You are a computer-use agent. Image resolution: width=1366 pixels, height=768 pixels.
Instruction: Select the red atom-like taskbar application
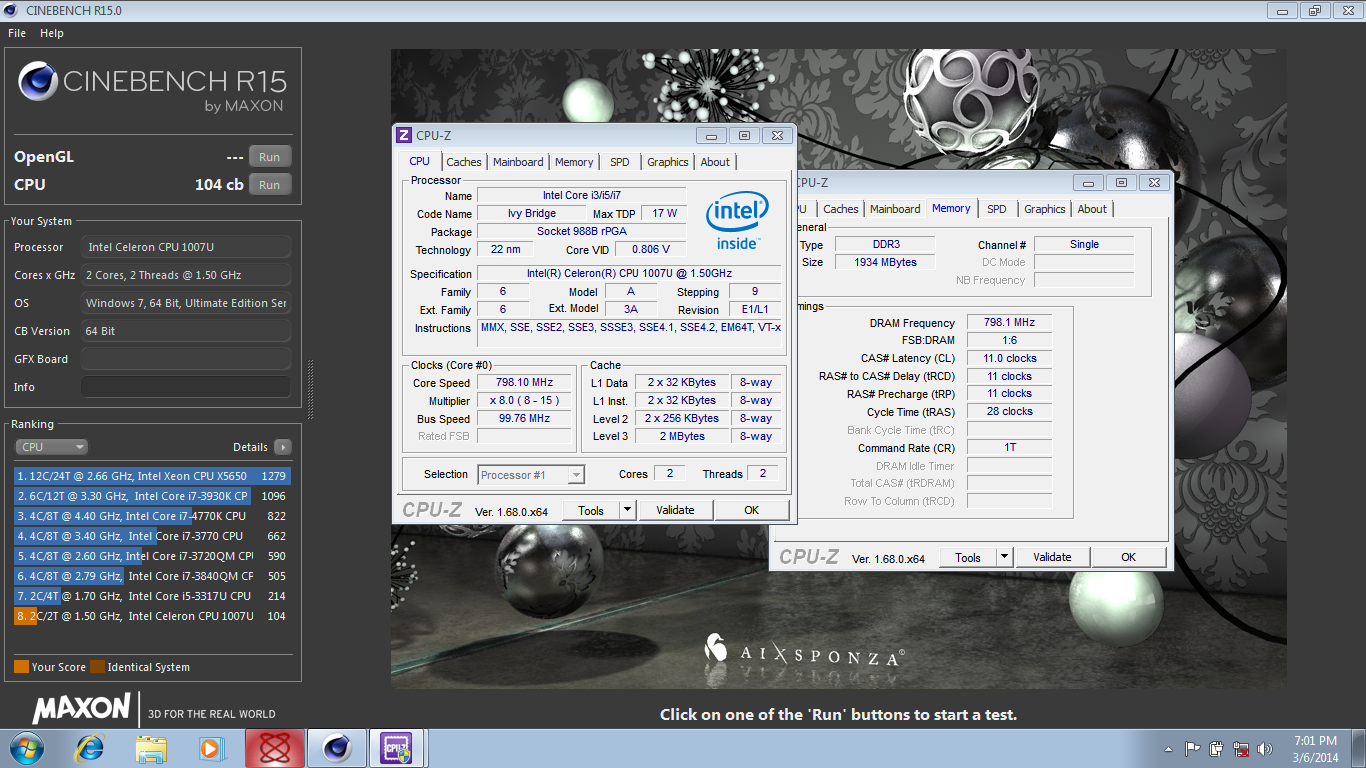coord(274,747)
